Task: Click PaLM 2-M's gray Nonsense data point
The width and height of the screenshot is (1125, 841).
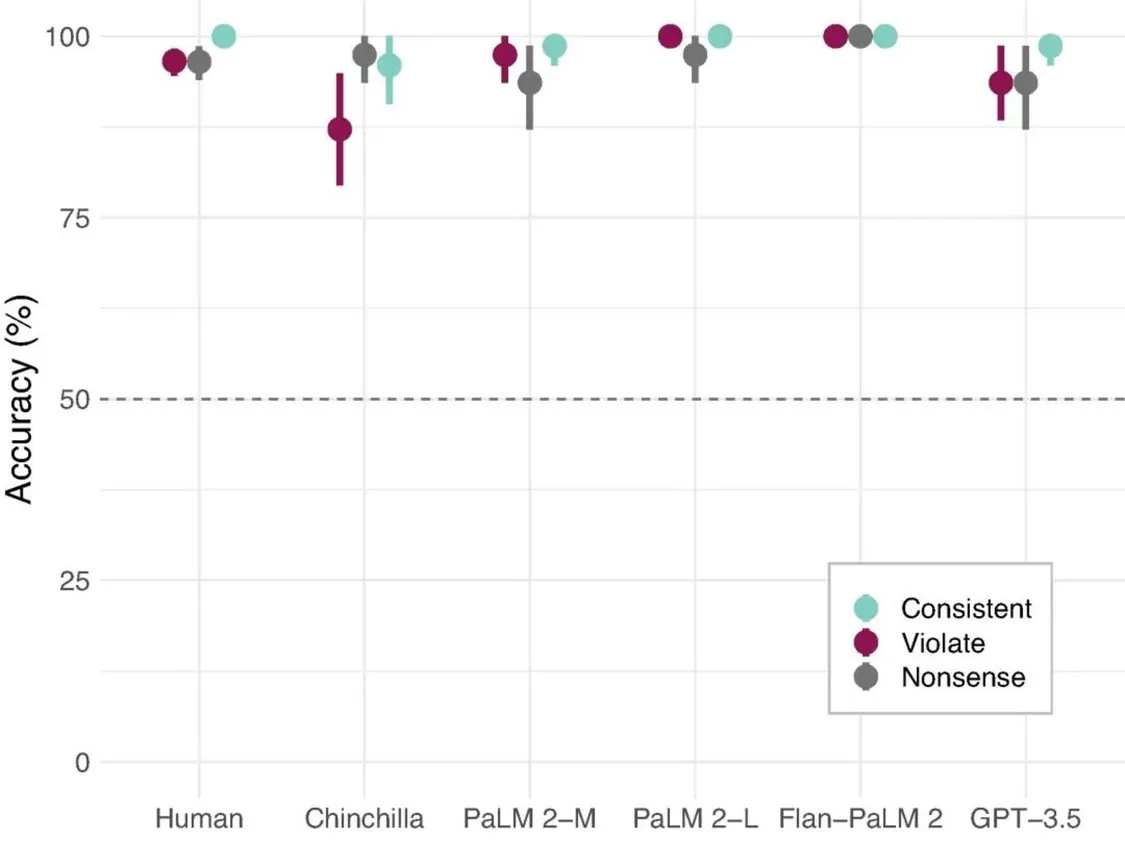Action: [529, 83]
